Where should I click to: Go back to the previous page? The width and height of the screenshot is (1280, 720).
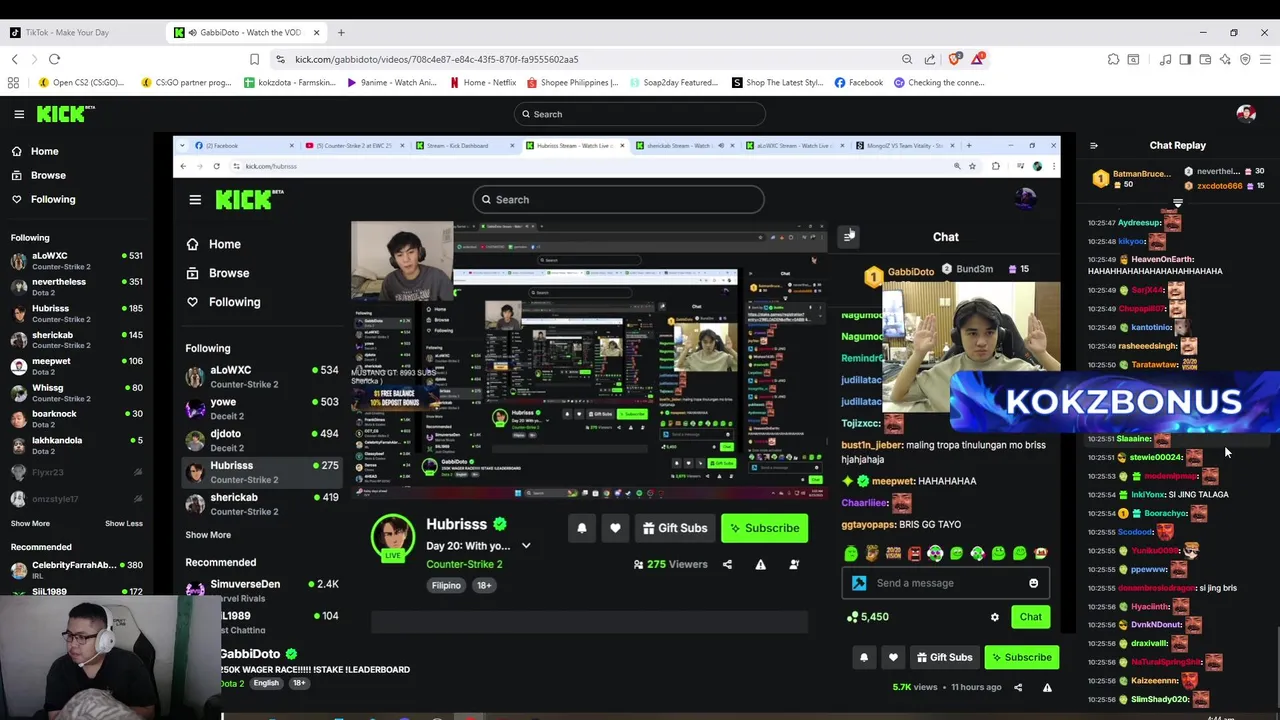[14, 59]
